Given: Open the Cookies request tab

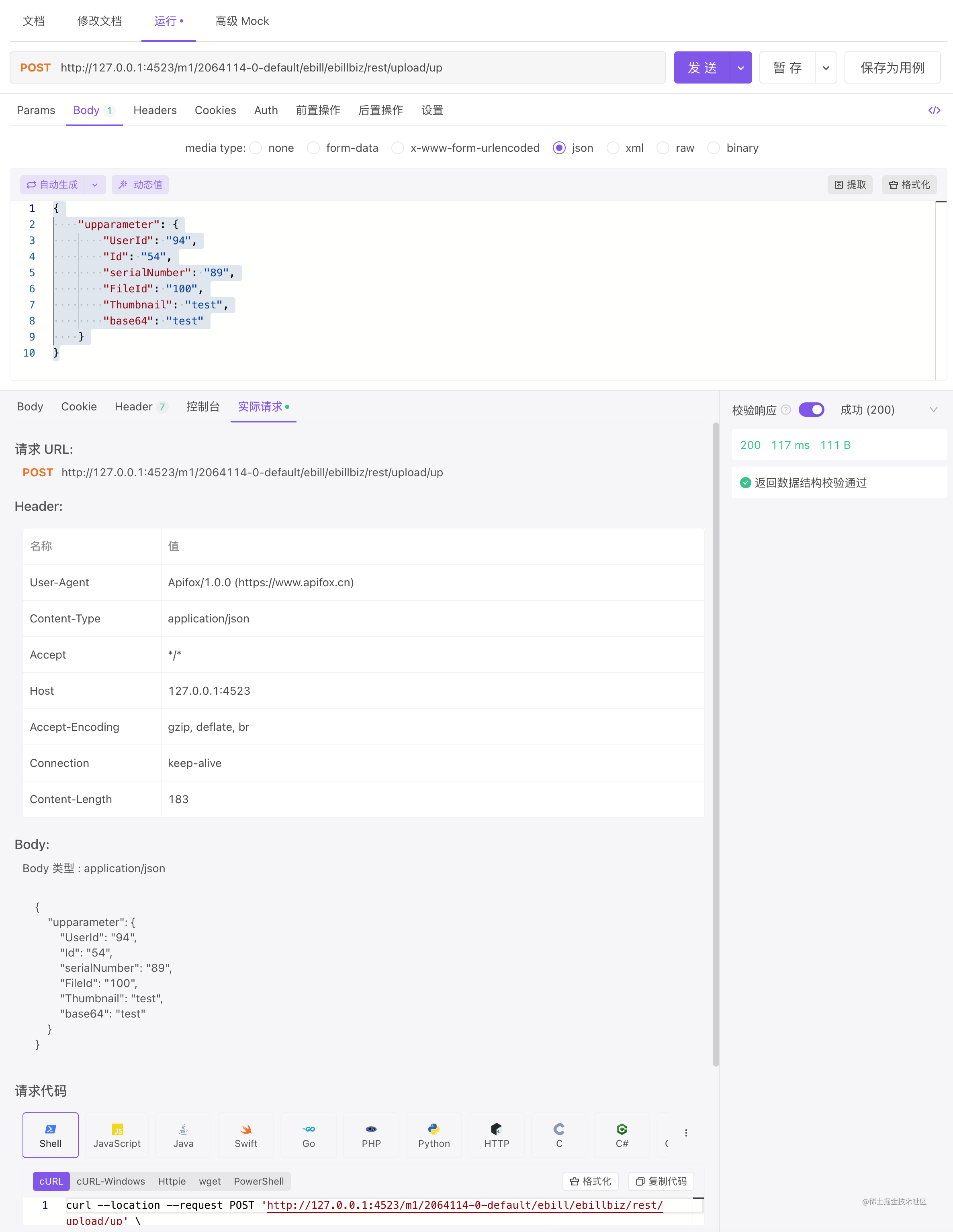Looking at the screenshot, I should [x=215, y=110].
